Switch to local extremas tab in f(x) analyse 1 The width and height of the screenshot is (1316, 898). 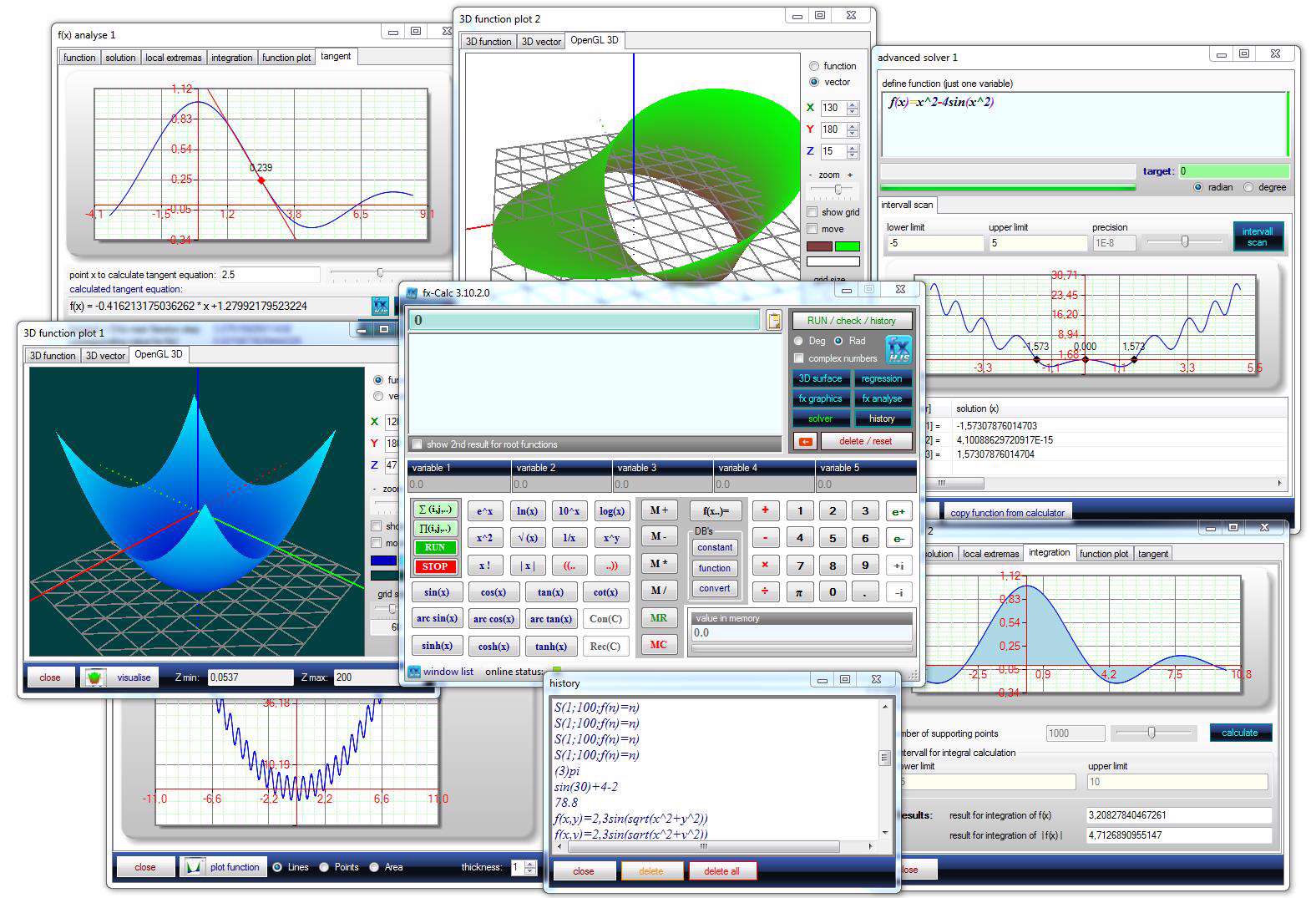click(x=173, y=58)
